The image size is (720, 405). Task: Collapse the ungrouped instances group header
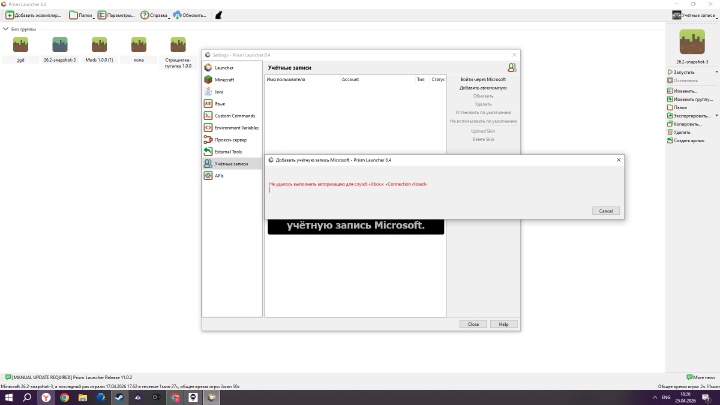pyautogui.click(x=5, y=29)
